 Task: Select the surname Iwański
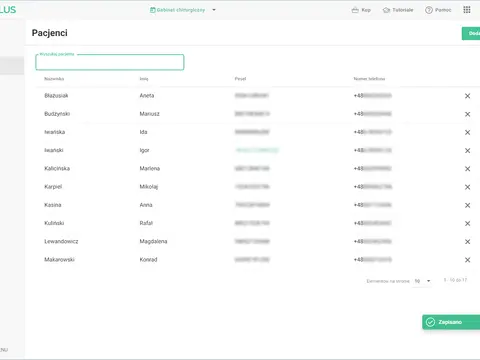click(54, 150)
